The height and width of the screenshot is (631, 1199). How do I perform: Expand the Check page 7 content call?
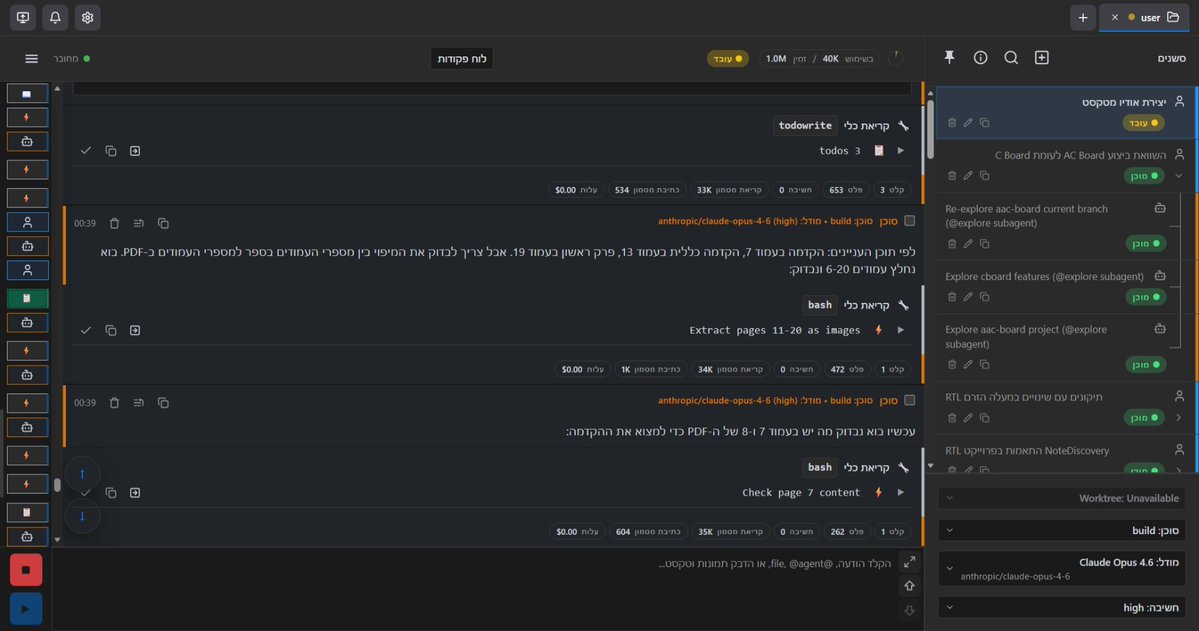coord(901,493)
